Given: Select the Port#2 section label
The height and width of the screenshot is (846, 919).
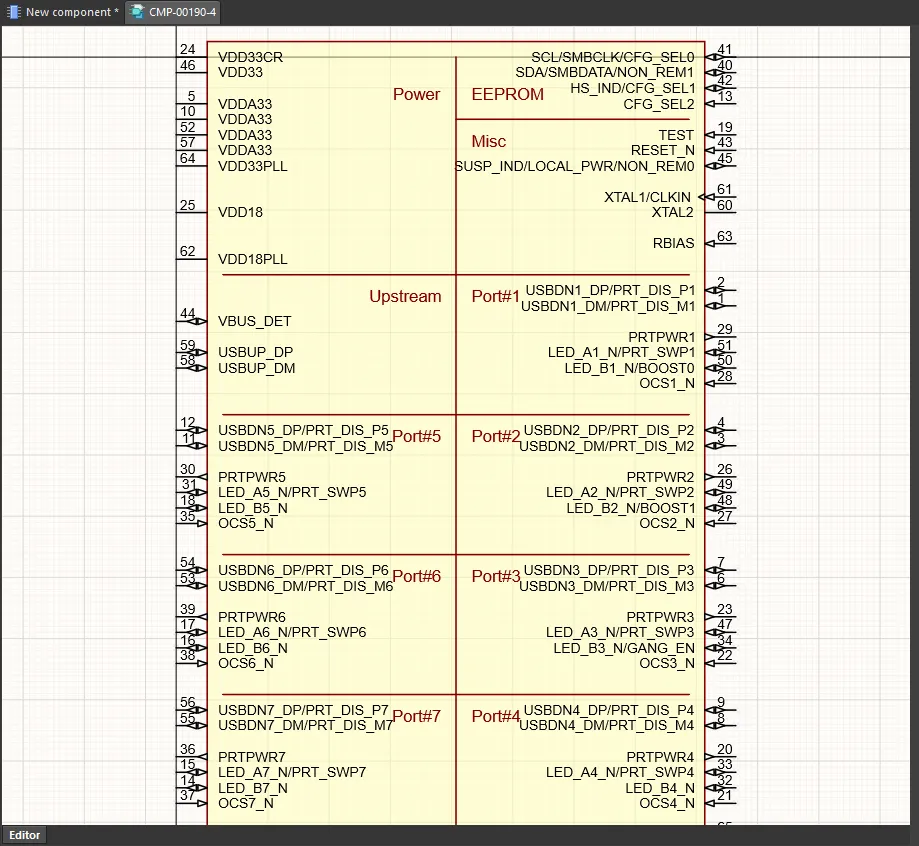Looking at the screenshot, I should pos(496,436).
